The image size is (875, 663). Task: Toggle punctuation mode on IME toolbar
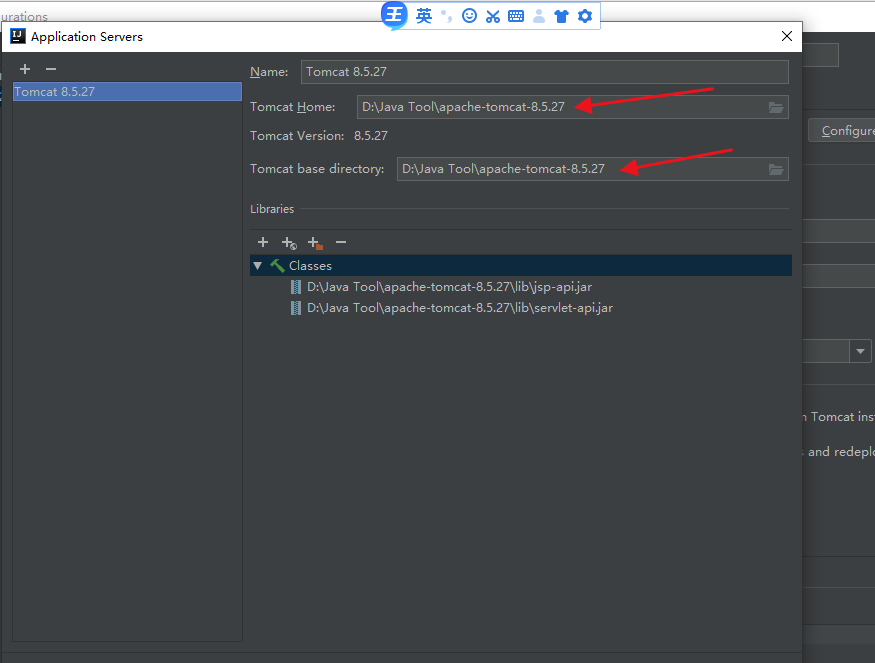446,16
